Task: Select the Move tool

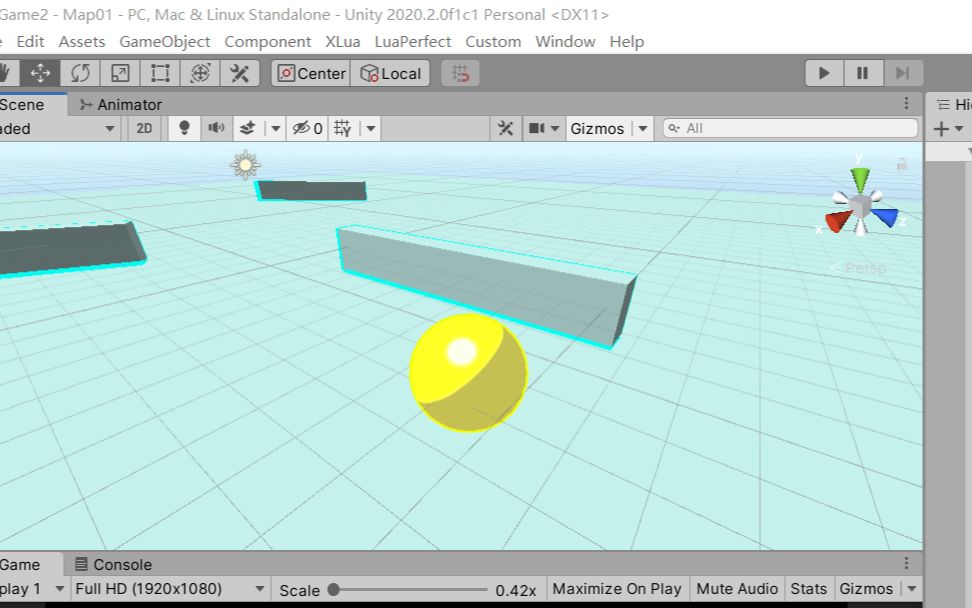Action: coord(40,72)
